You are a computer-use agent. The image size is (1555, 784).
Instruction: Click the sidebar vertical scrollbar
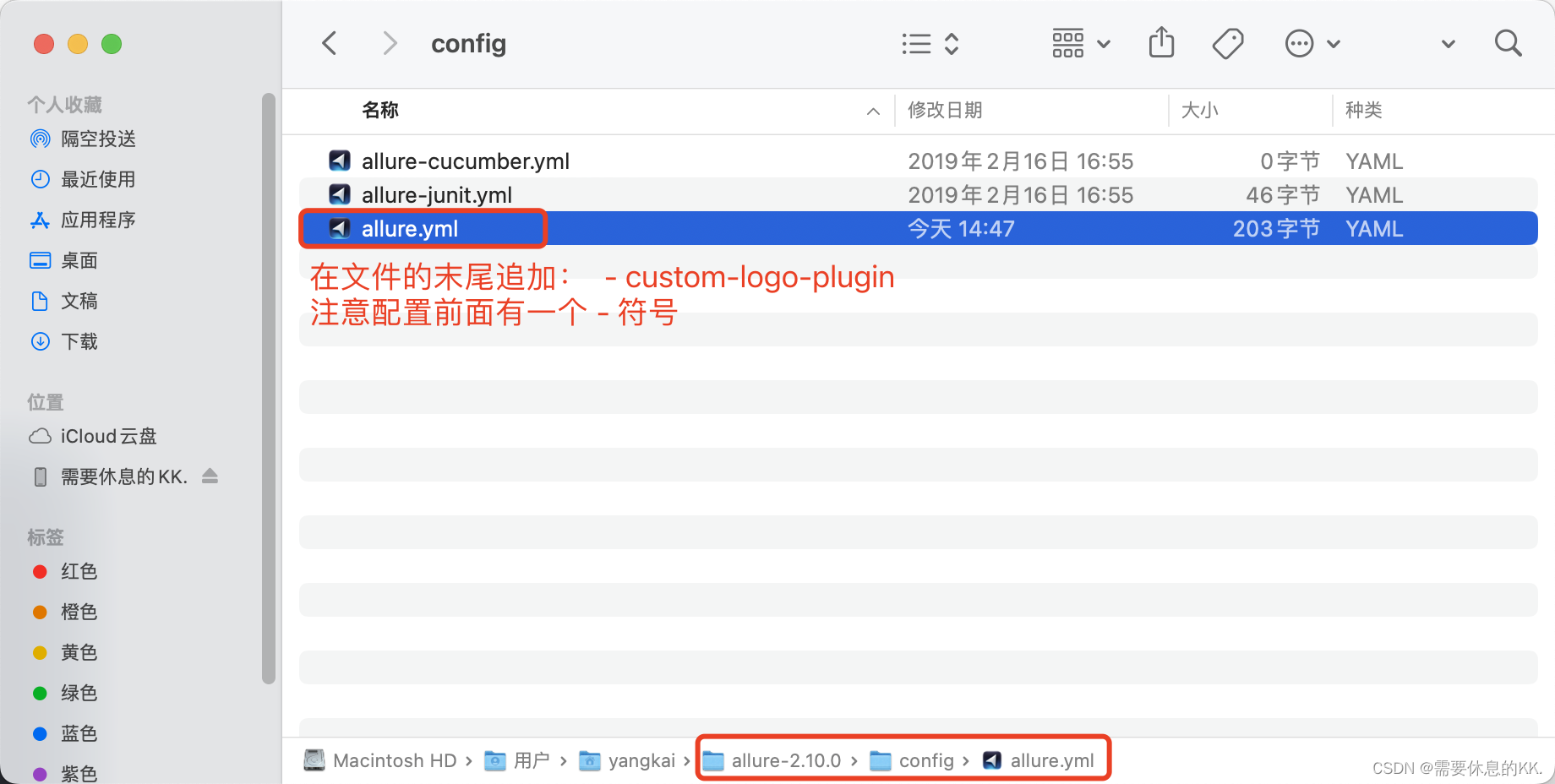pos(269,389)
